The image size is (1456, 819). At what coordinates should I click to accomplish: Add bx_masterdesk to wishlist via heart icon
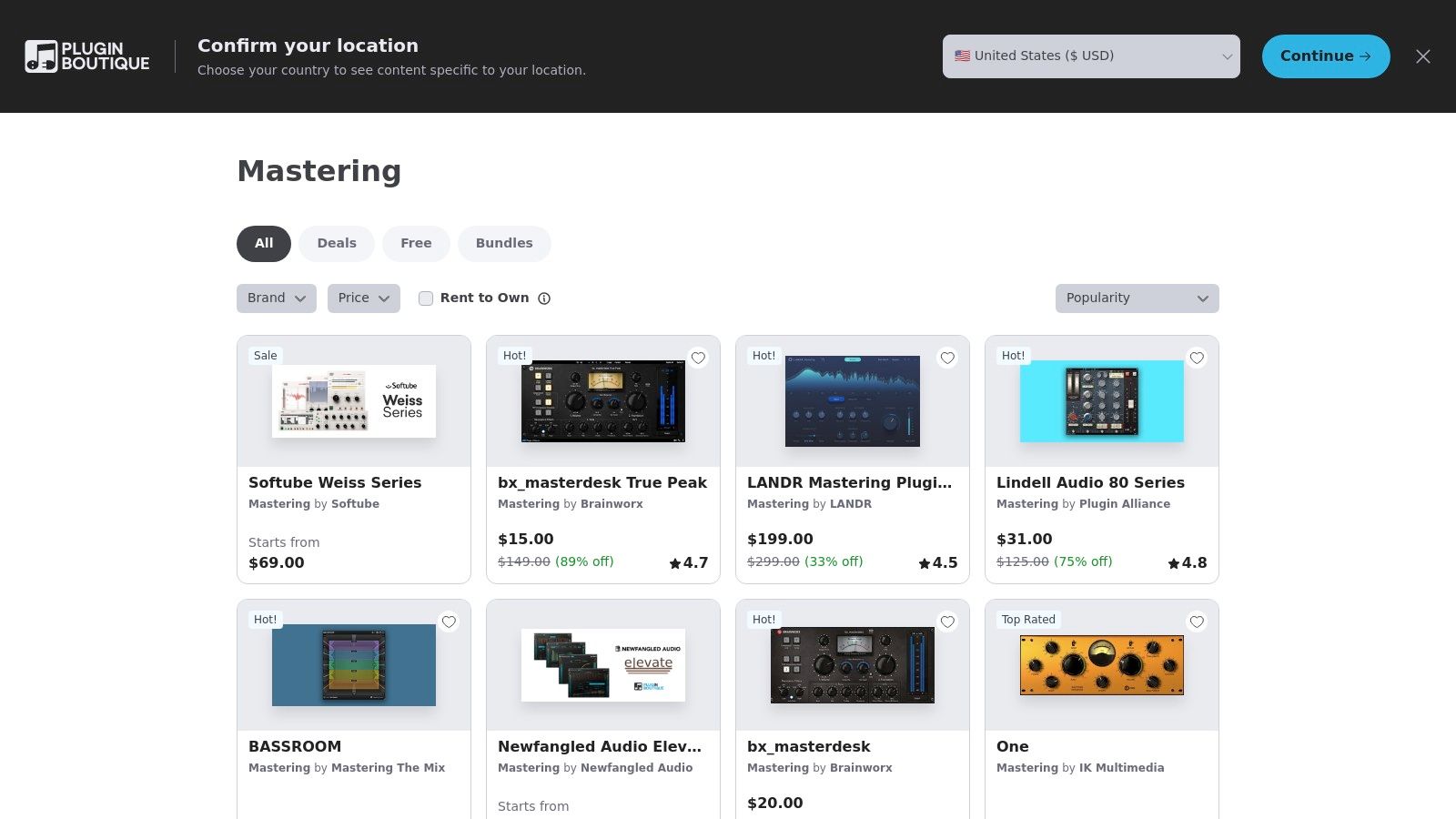(x=947, y=622)
